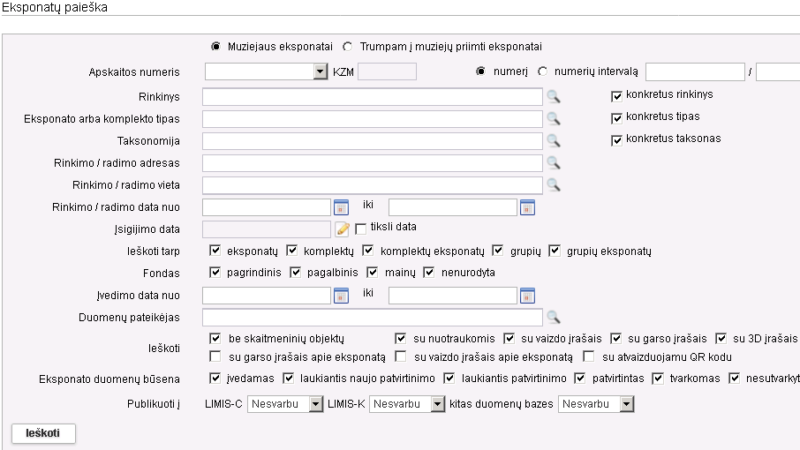Toggle be skaitmeninių objektų checkbox
The image size is (800, 450).
coord(215,338)
